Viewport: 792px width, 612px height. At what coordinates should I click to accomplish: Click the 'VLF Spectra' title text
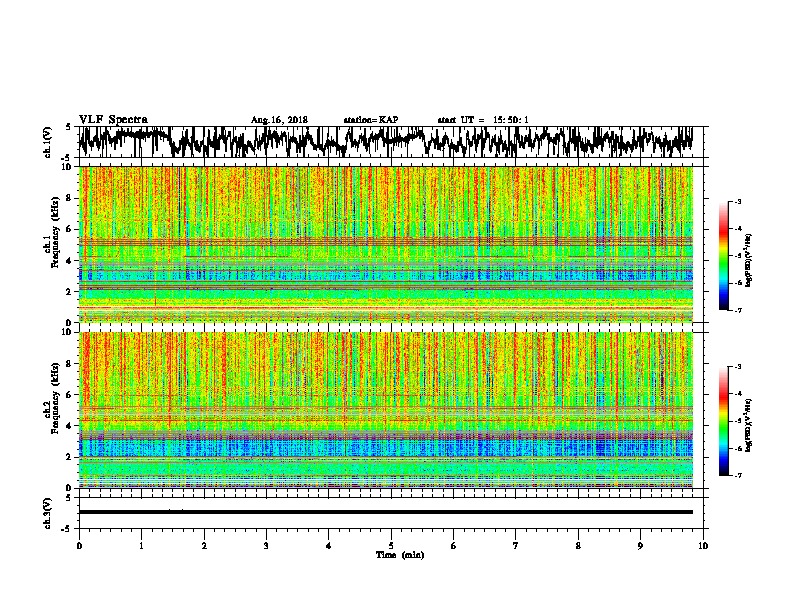pos(113,120)
